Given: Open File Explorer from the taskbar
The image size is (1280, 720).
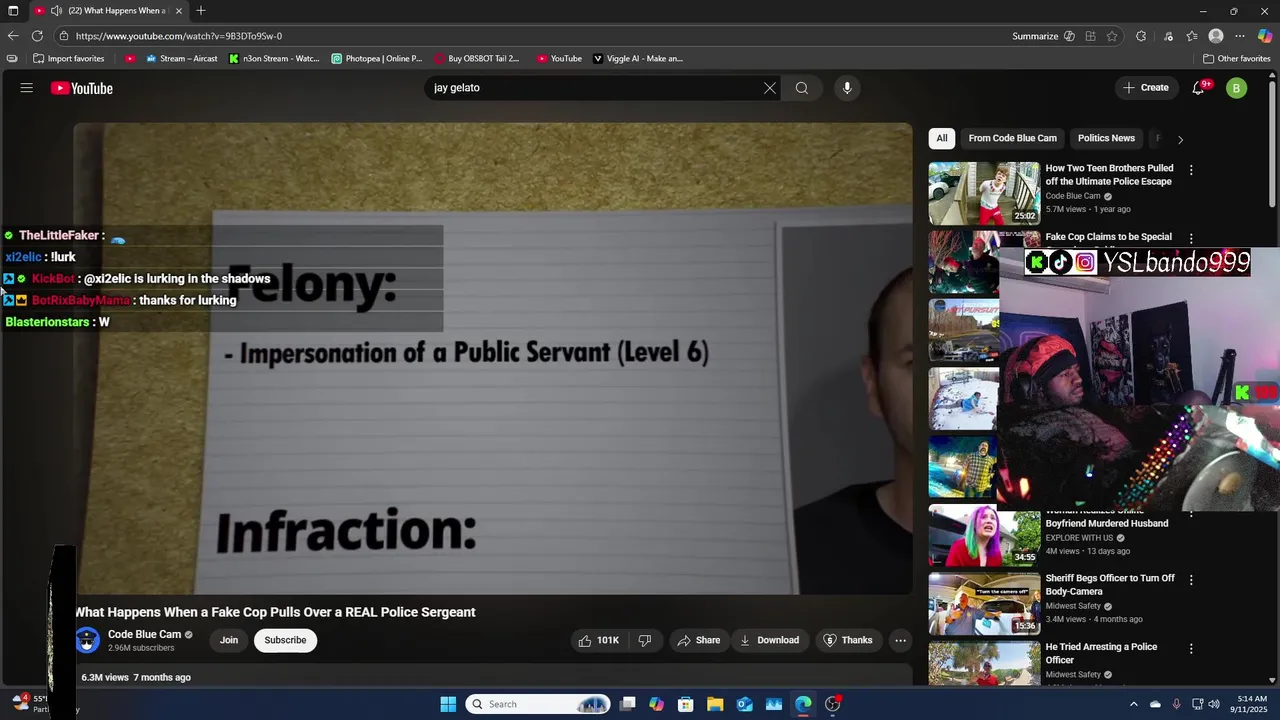Looking at the screenshot, I should (x=715, y=704).
